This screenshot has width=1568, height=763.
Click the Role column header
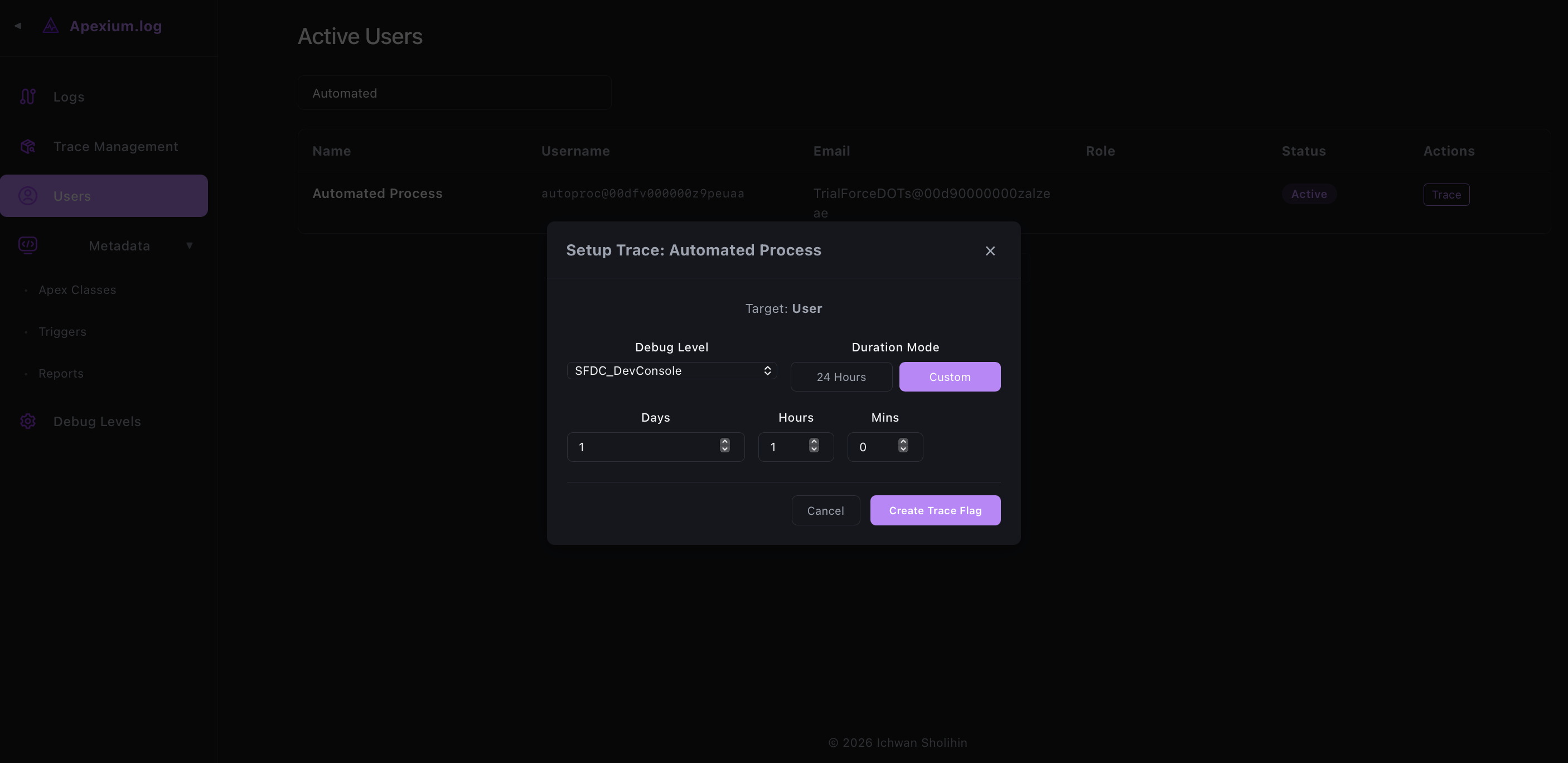pyautogui.click(x=1100, y=151)
